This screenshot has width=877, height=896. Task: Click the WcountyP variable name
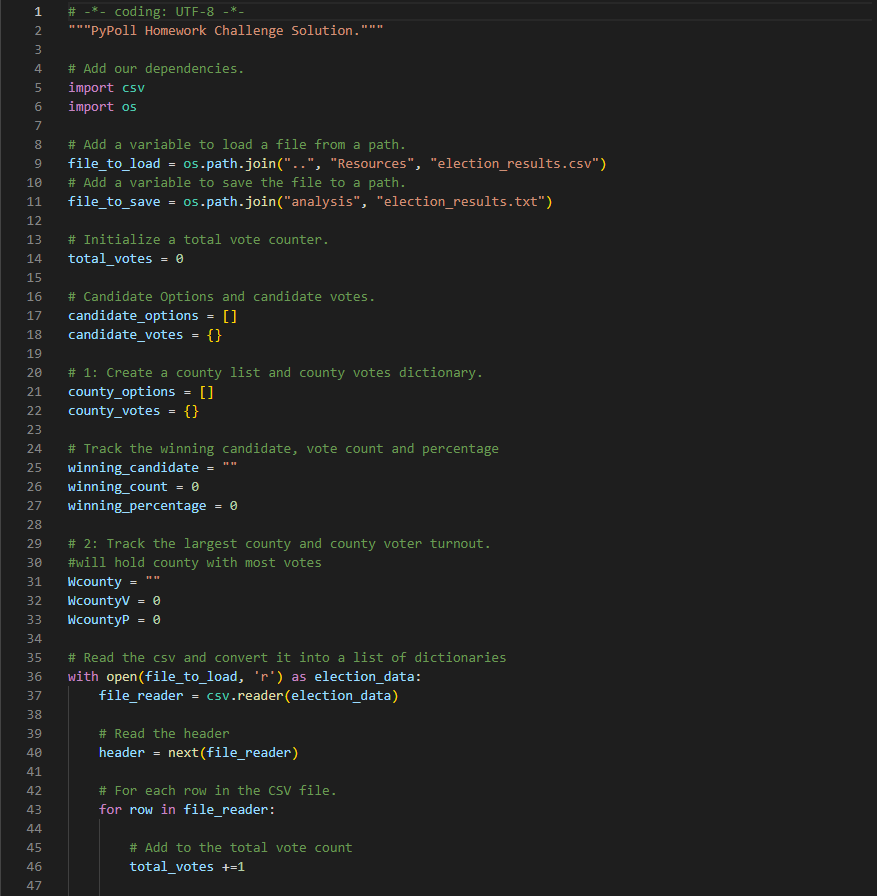click(99, 620)
